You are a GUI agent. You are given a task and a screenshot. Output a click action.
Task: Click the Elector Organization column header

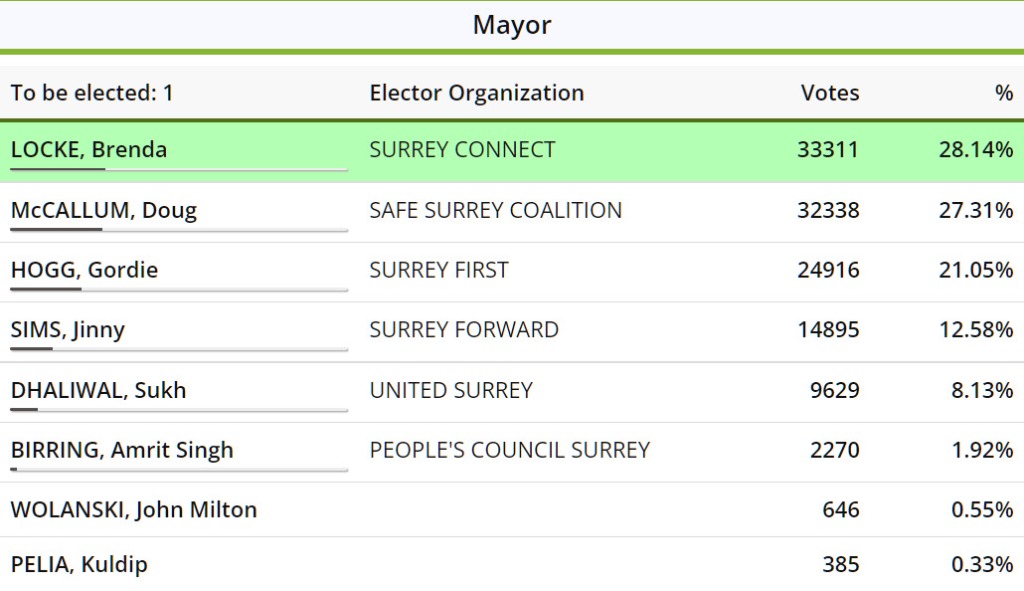tap(477, 93)
